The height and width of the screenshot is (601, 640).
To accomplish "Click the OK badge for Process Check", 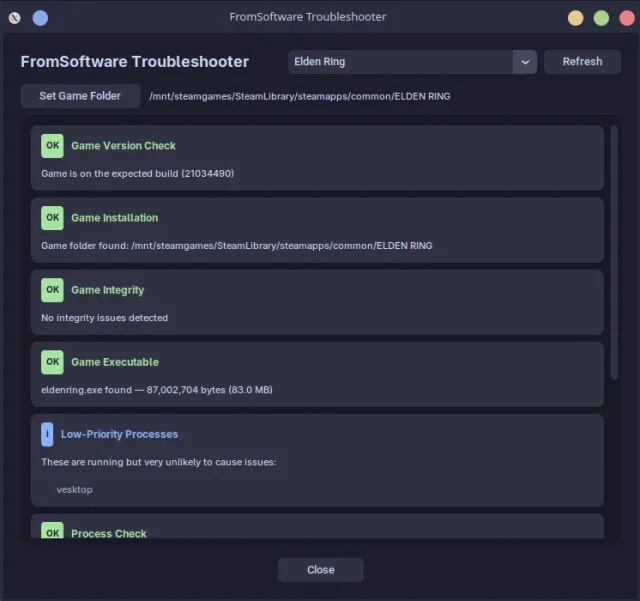I will pyautogui.click(x=52, y=530).
